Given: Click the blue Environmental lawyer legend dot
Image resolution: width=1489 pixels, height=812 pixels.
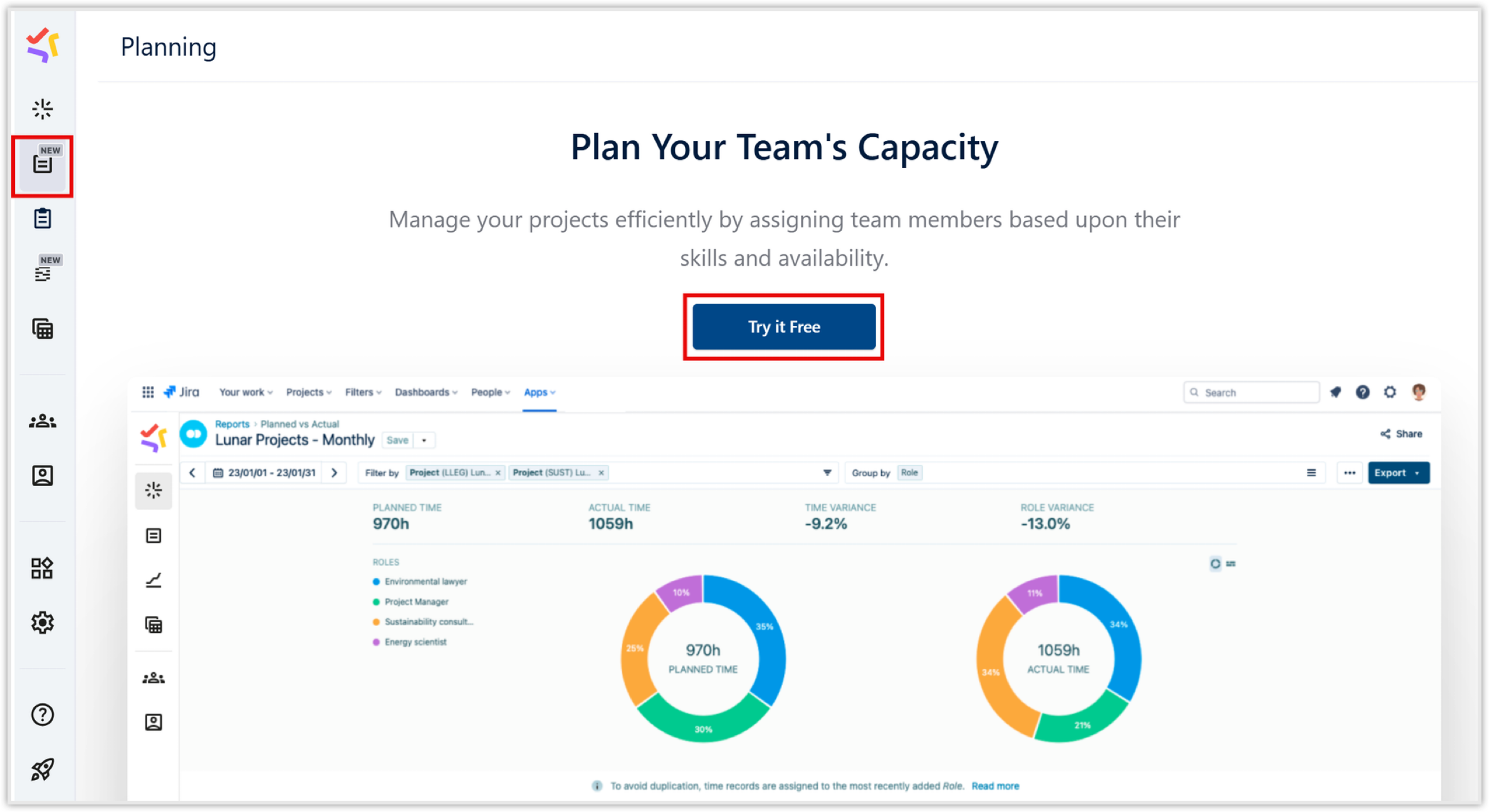Looking at the screenshot, I should click(376, 581).
